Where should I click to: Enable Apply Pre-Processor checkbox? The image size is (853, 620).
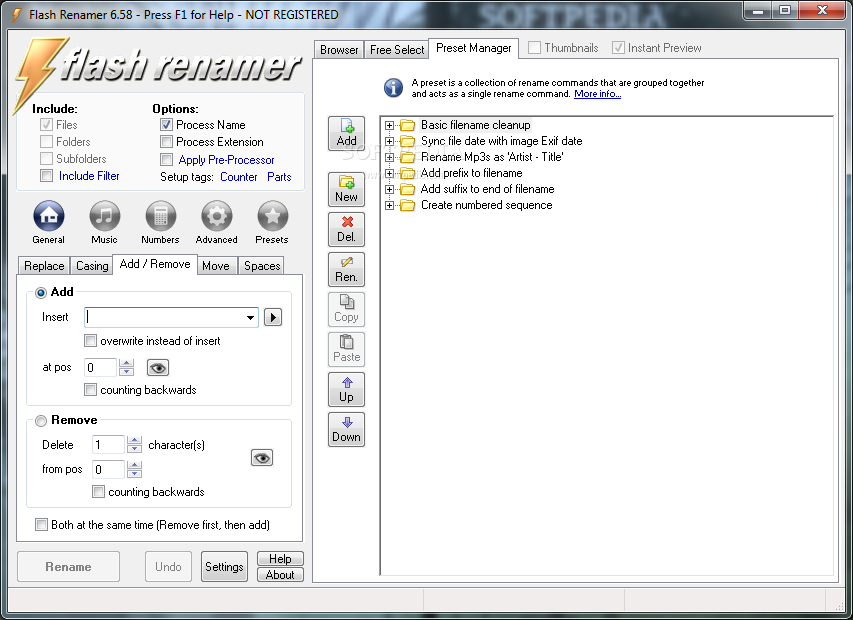pos(166,159)
